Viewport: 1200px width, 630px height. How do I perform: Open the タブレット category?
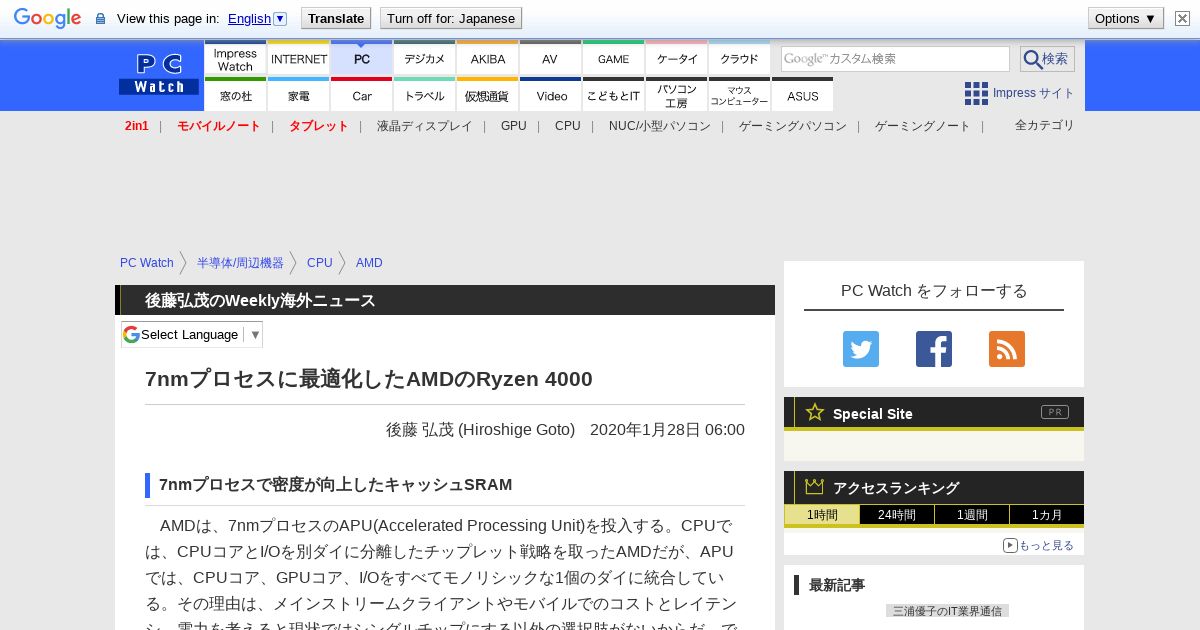(x=319, y=126)
